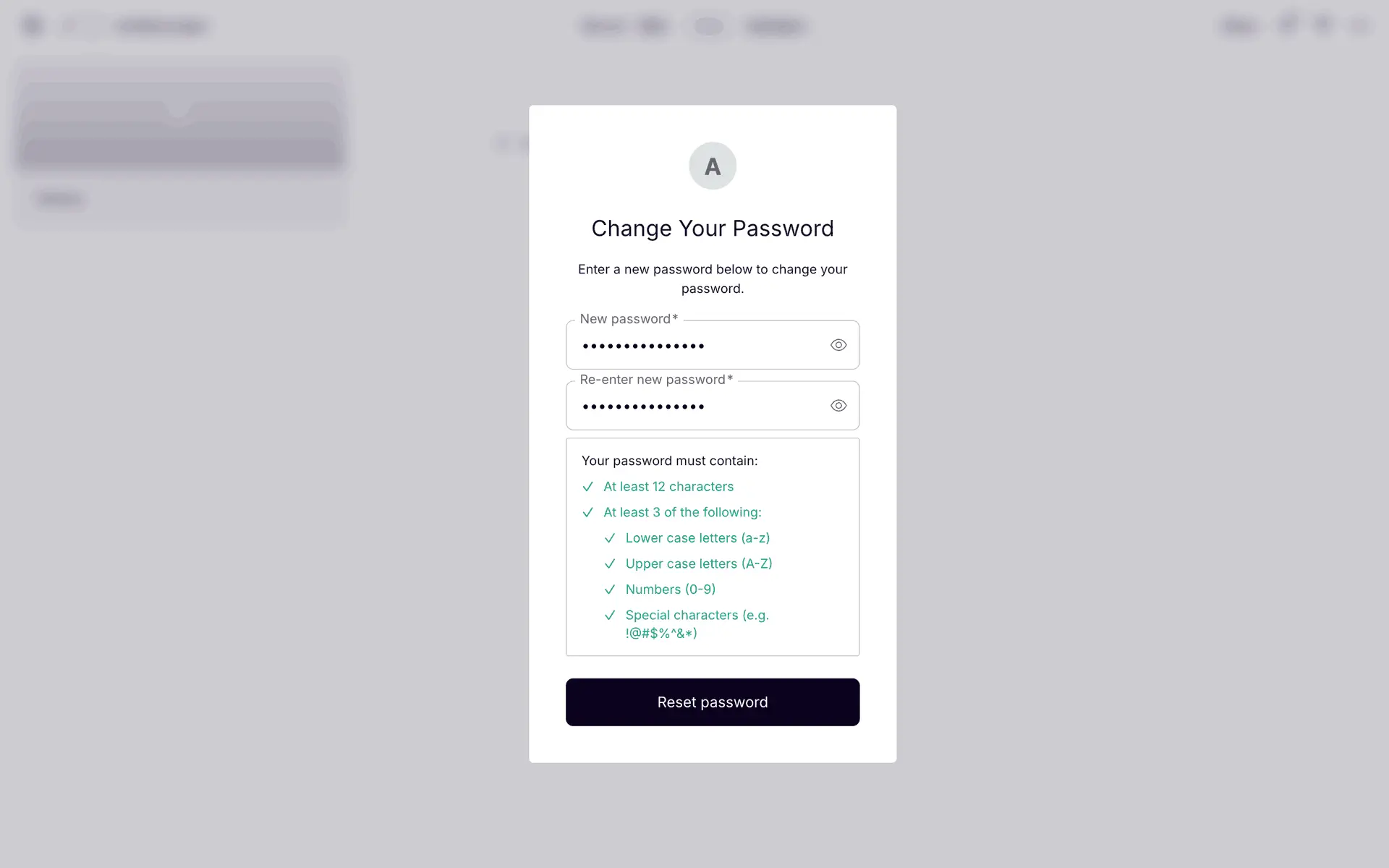Screen dimensions: 1389x868
Task: Click checkmark beside "At least 12 characters"
Action: click(x=587, y=487)
